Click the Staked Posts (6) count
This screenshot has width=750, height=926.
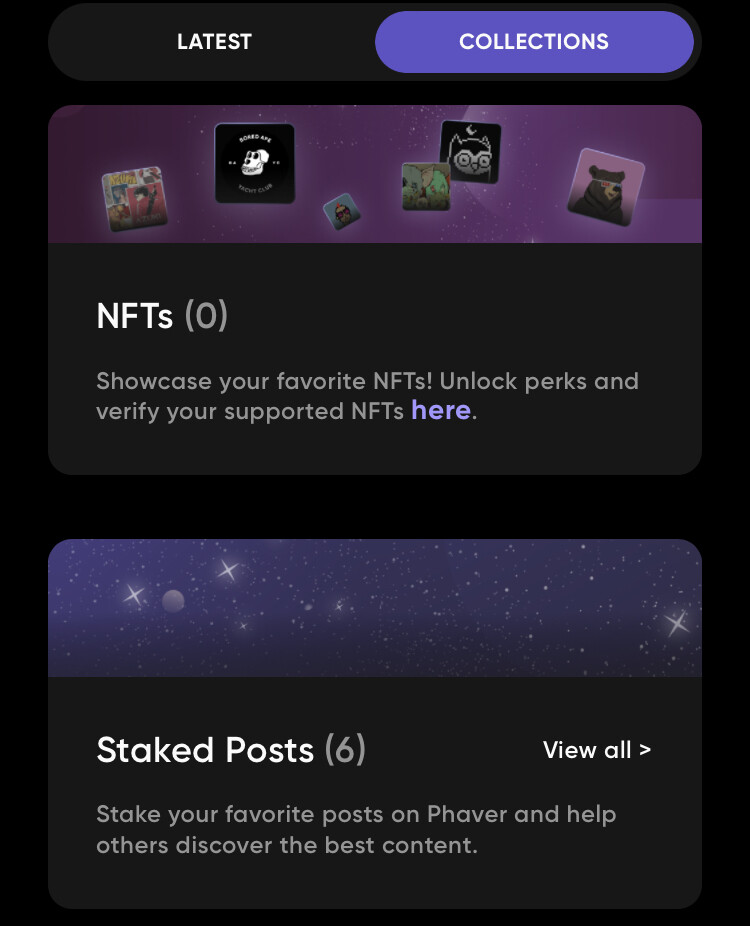click(345, 750)
